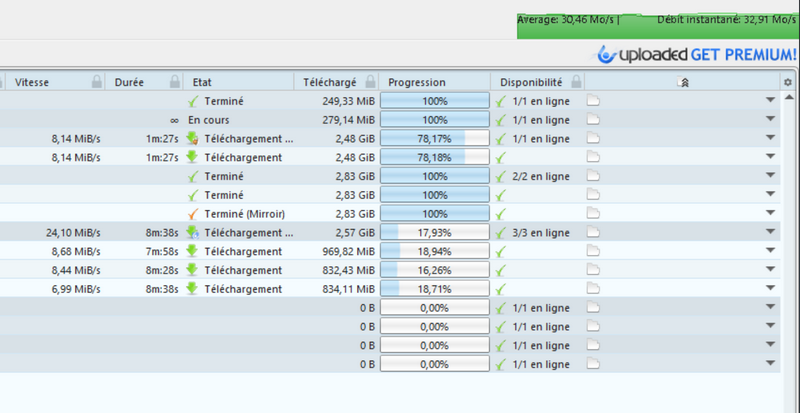
Task: Open the dropdown arrow on the 17,93% row
Action: [770, 232]
